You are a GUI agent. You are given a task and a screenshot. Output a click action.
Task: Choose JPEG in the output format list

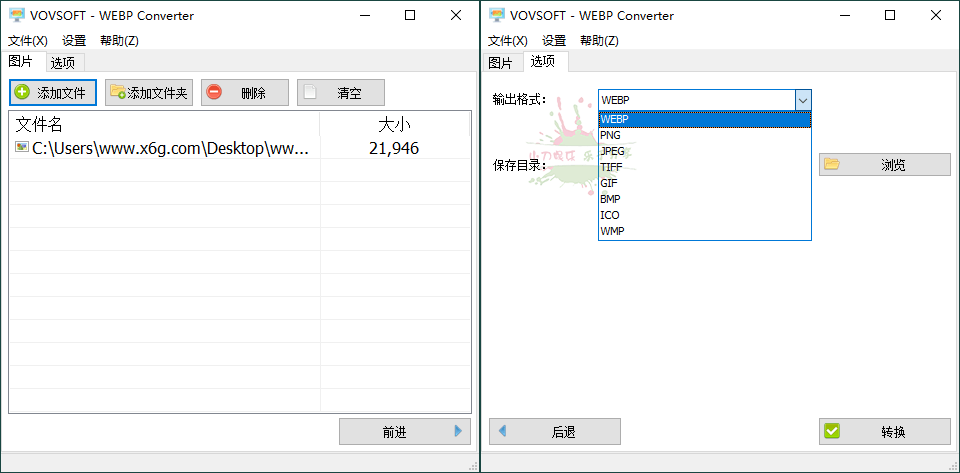pyautogui.click(x=612, y=151)
